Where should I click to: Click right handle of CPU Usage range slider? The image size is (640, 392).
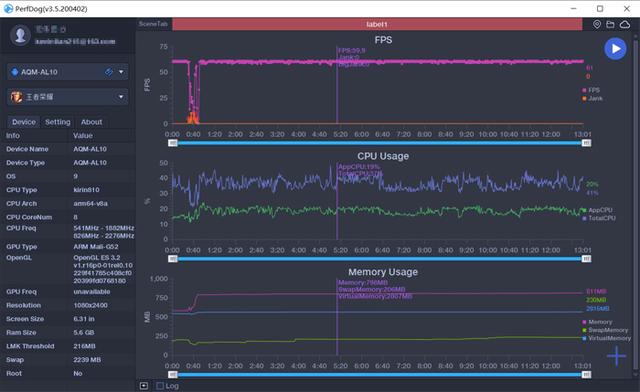point(587,259)
